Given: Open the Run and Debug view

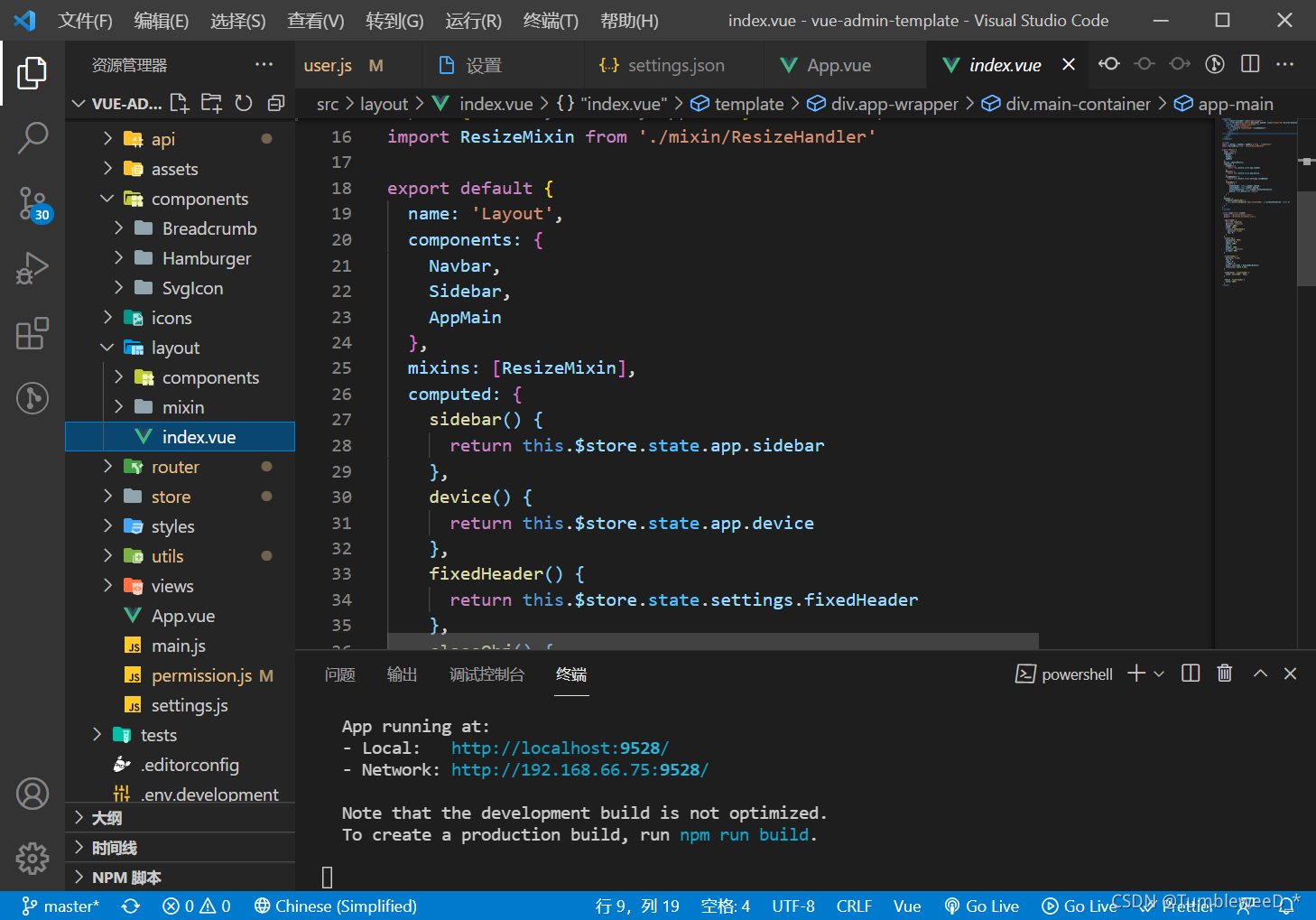Looking at the screenshot, I should [32, 269].
